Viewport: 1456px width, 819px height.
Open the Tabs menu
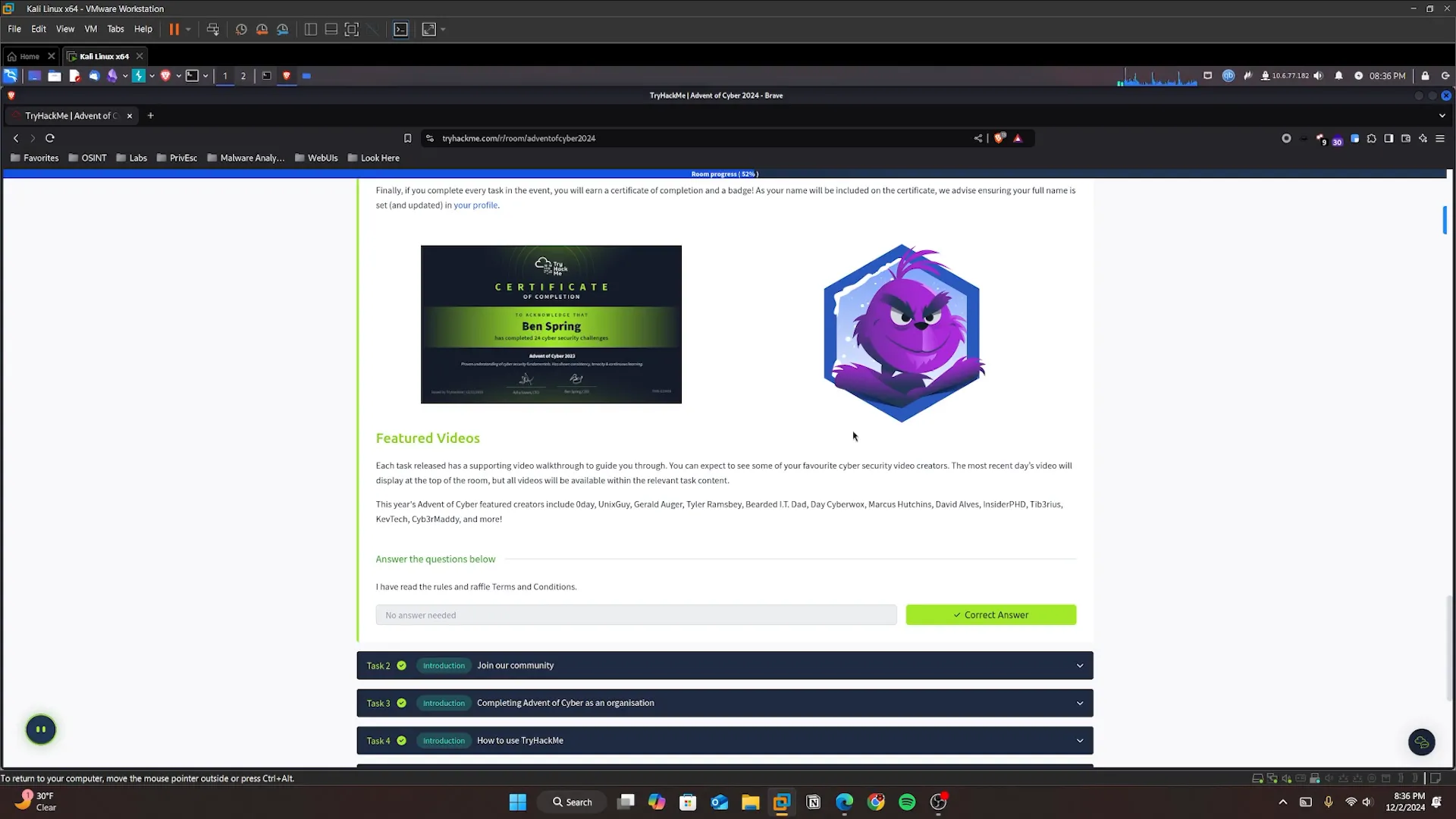pos(115,29)
